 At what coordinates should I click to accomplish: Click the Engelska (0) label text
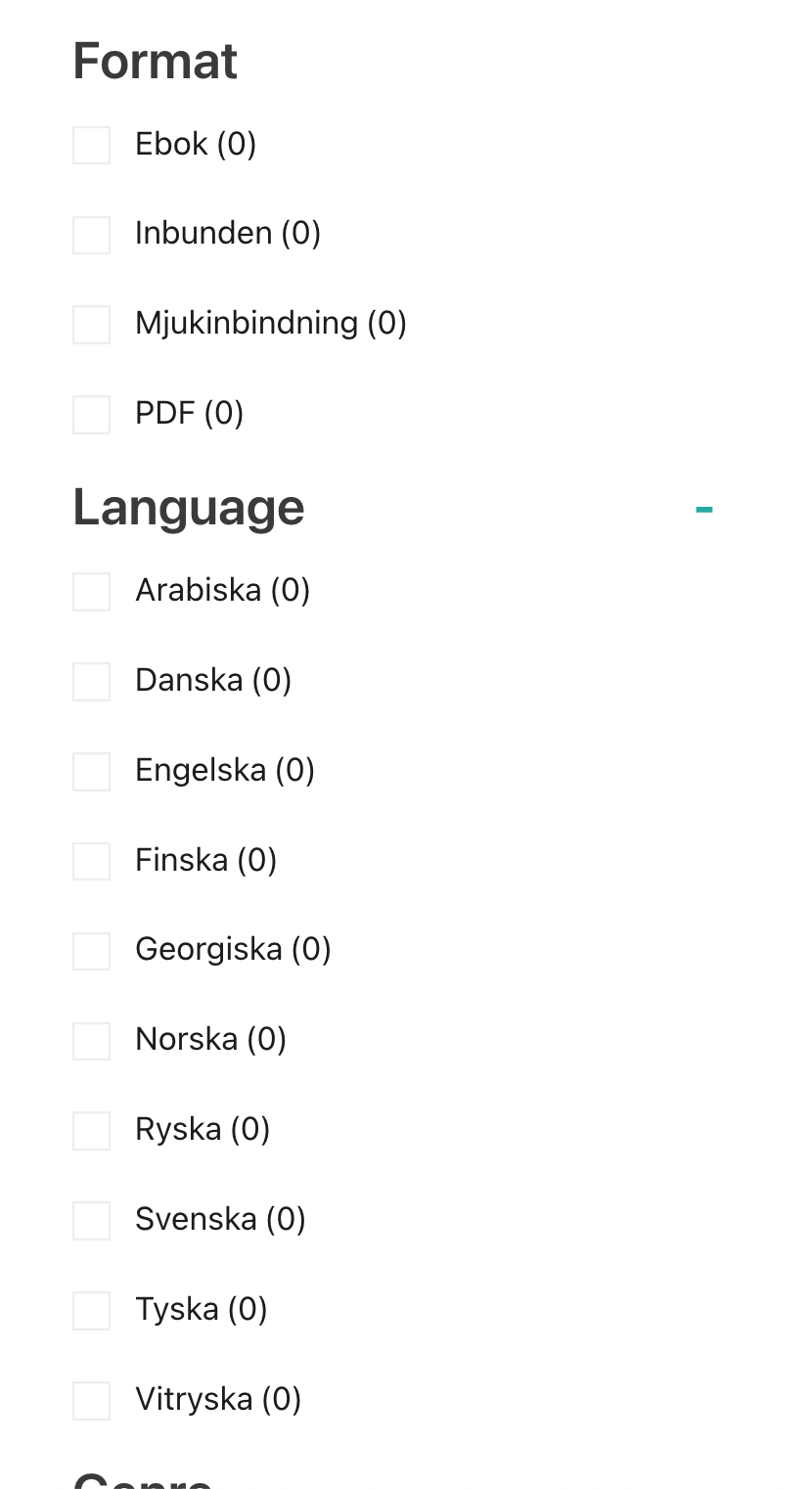click(x=224, y=770)
